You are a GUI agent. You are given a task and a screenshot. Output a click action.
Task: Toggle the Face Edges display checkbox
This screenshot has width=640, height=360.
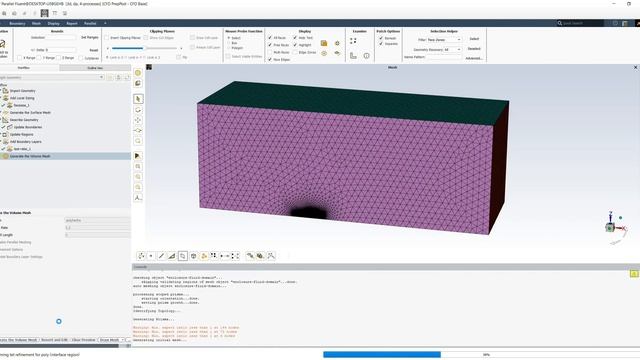click(270, 60)
